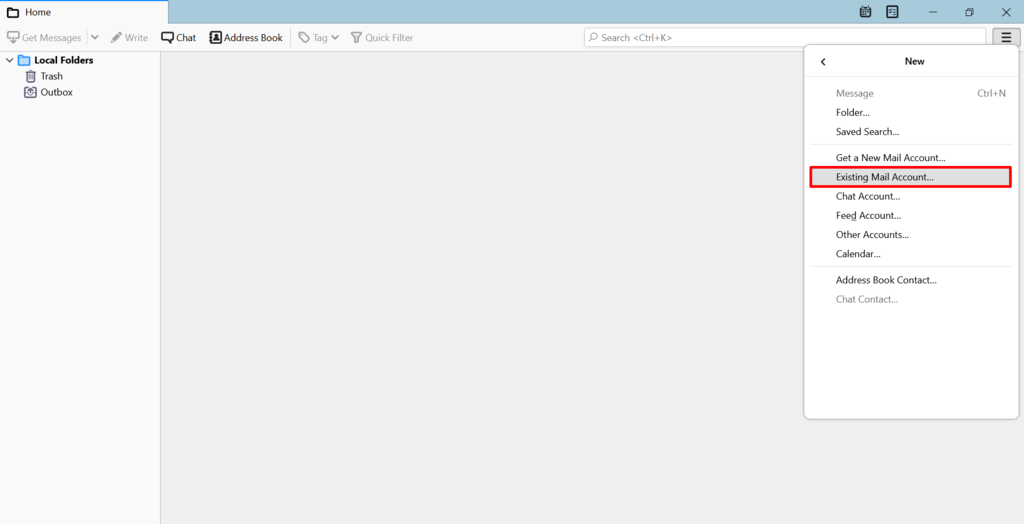Select Existing Mail Account...
The width and height of the screenshot is (1024, 524).
911,177
